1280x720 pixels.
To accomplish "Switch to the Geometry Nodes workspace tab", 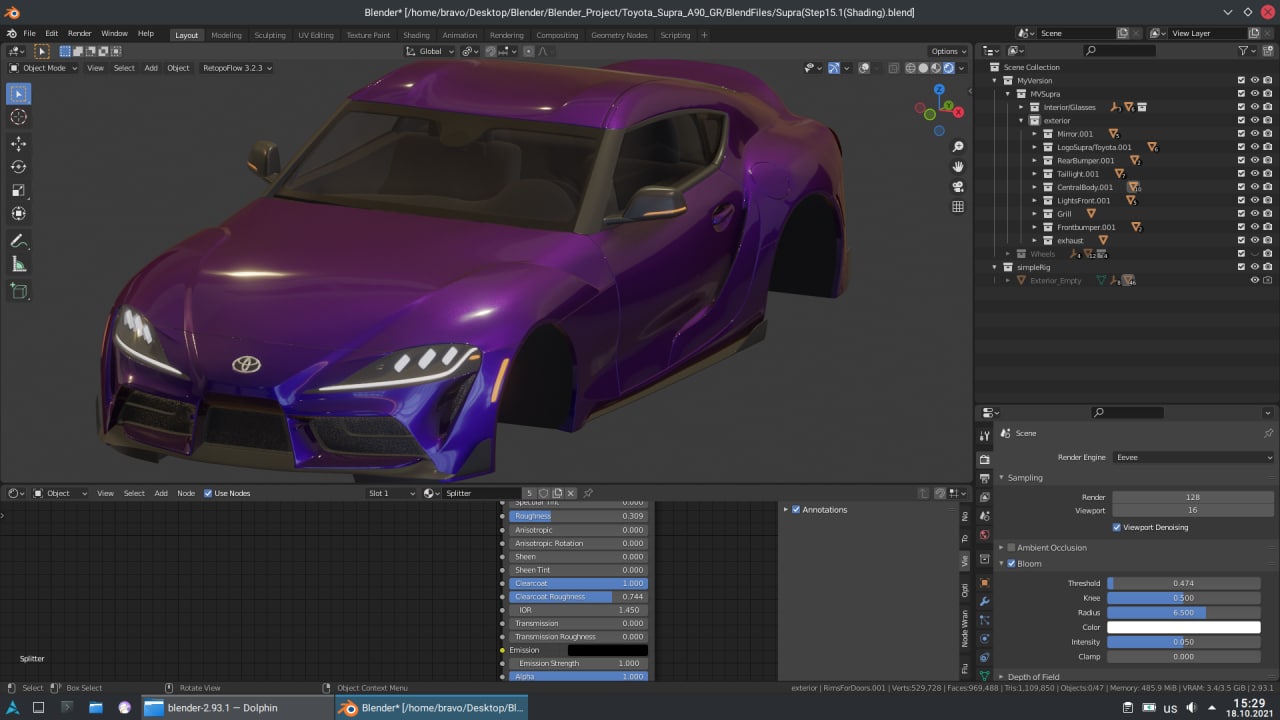I will pos(619,35).
